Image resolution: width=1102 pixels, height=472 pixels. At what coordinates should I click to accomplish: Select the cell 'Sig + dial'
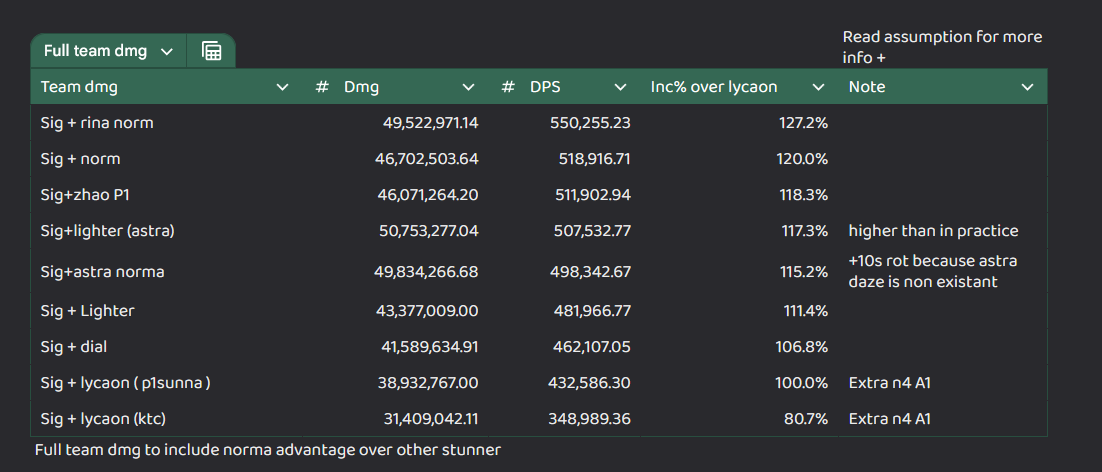(x=74, y=346)
